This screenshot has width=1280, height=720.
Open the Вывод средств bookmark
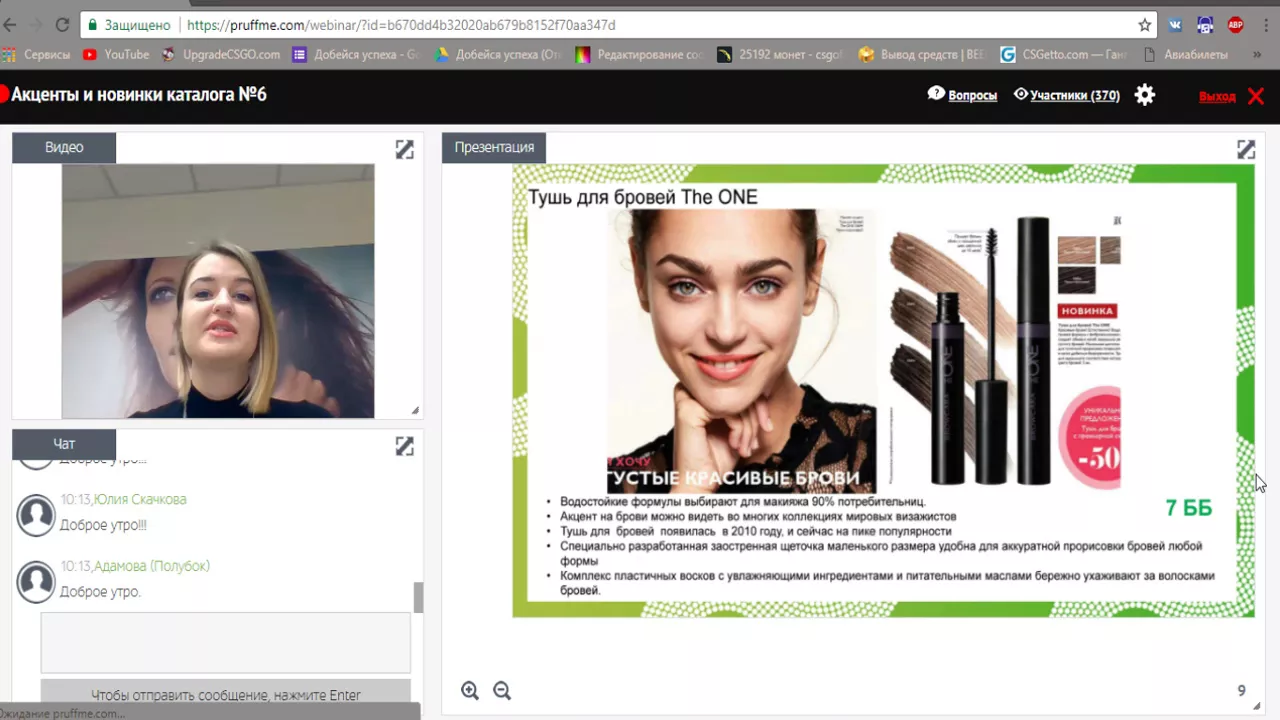(922, 55)
